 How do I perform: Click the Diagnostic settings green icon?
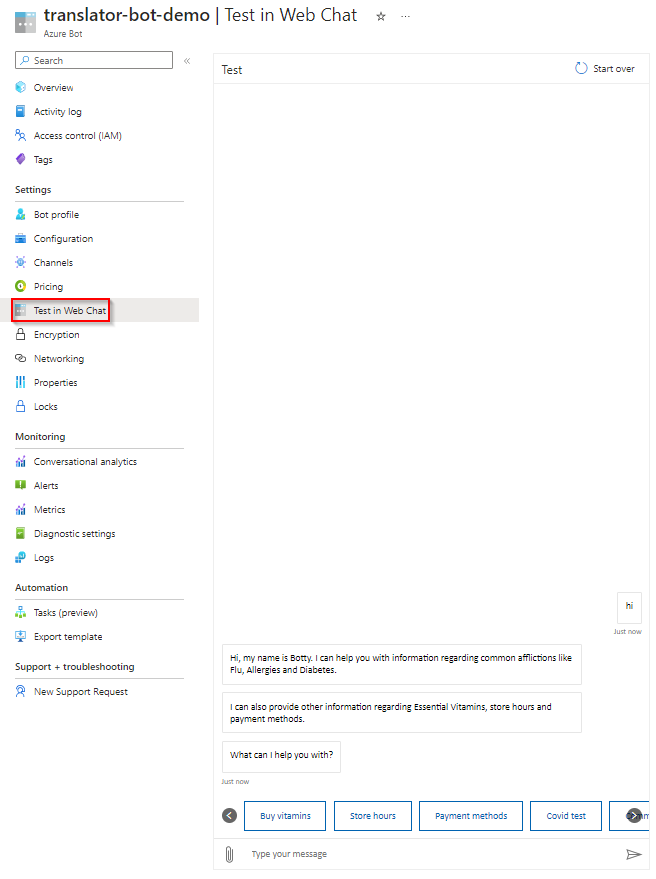[21, 533]
